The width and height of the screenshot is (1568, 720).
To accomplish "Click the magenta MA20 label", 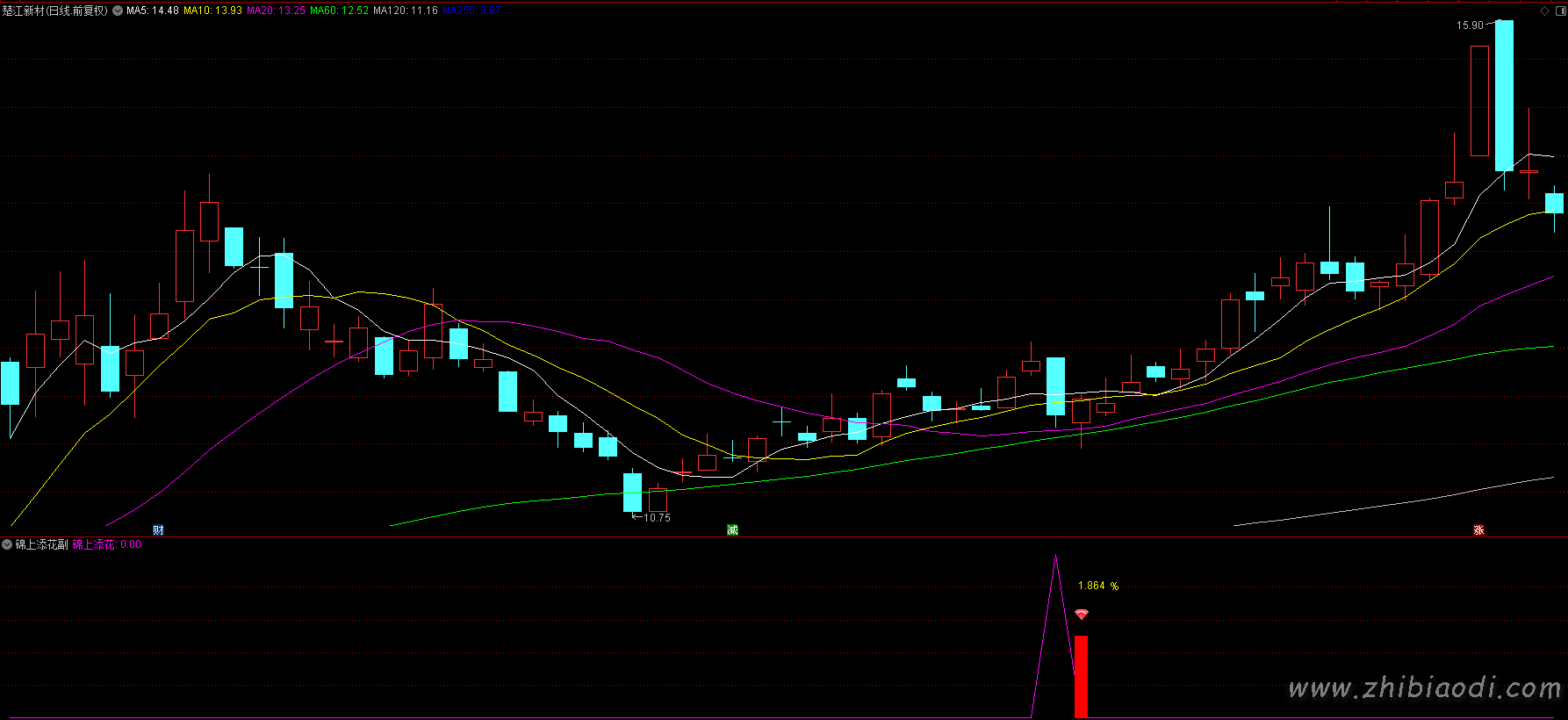I will pos(276,11).
